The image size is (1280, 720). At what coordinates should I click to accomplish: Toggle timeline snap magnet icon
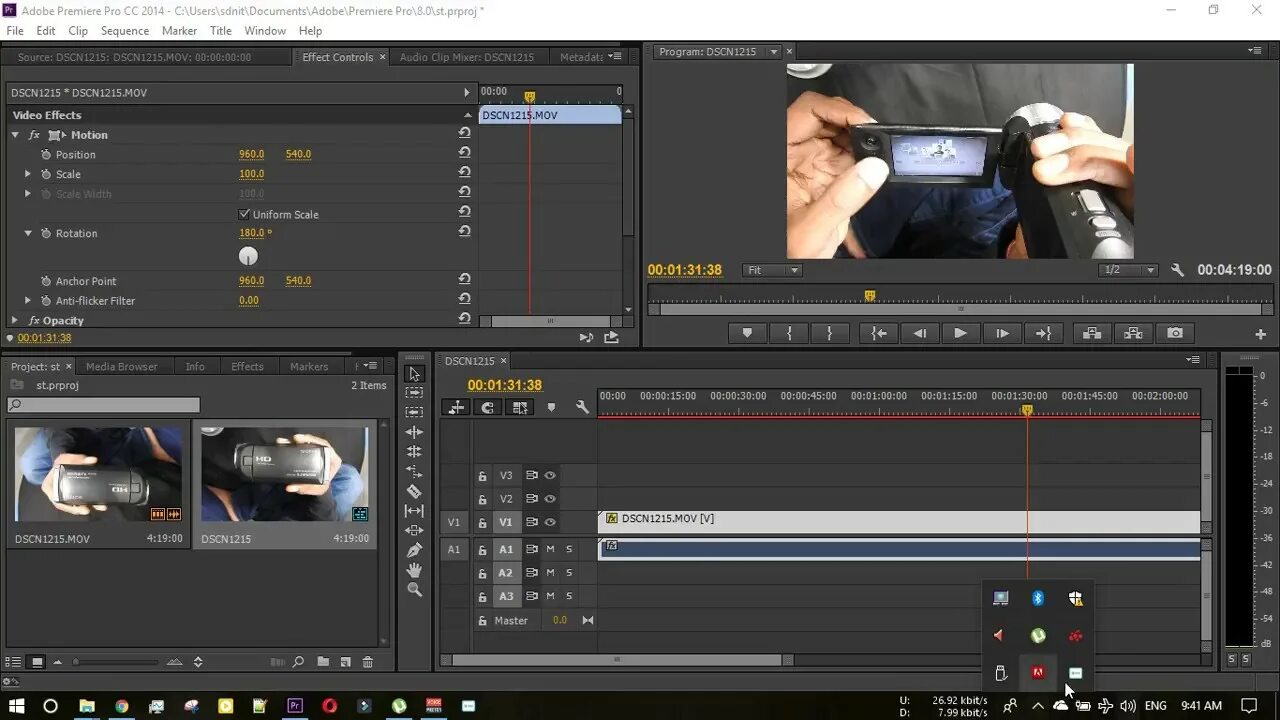click(488, 408)
